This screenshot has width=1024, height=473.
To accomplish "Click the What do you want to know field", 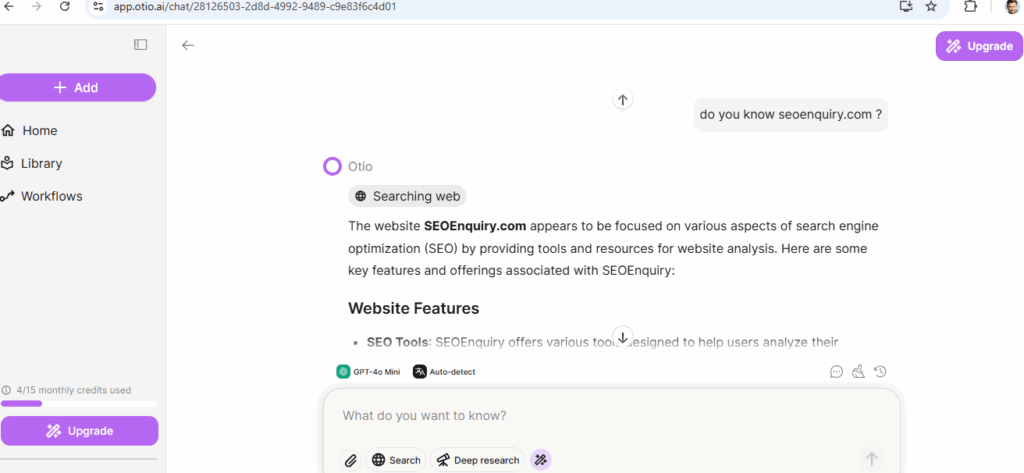I will [611, 416].
